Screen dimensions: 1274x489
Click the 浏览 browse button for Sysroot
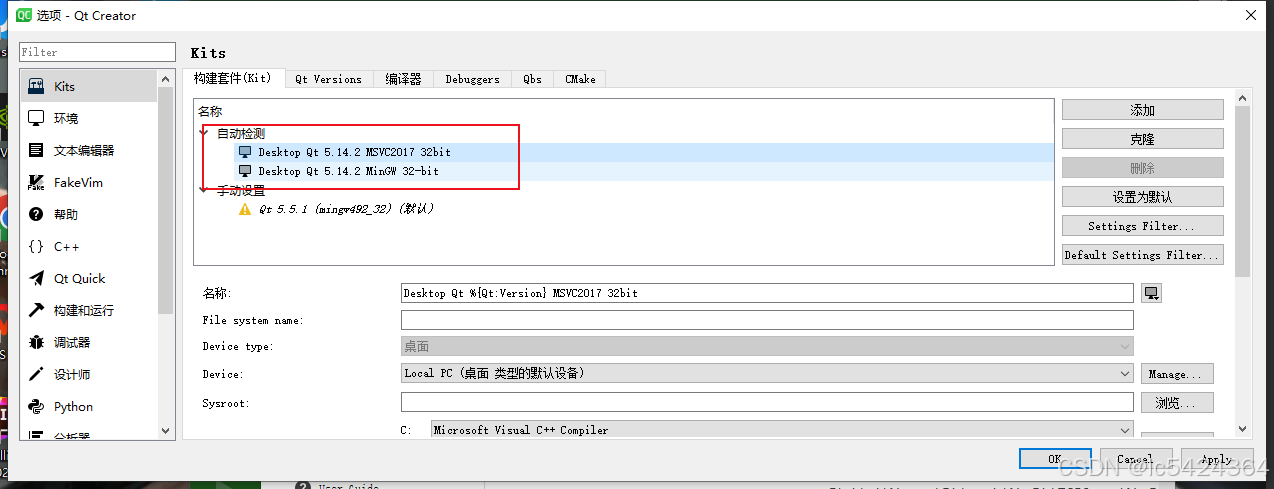click(1177, 403)
